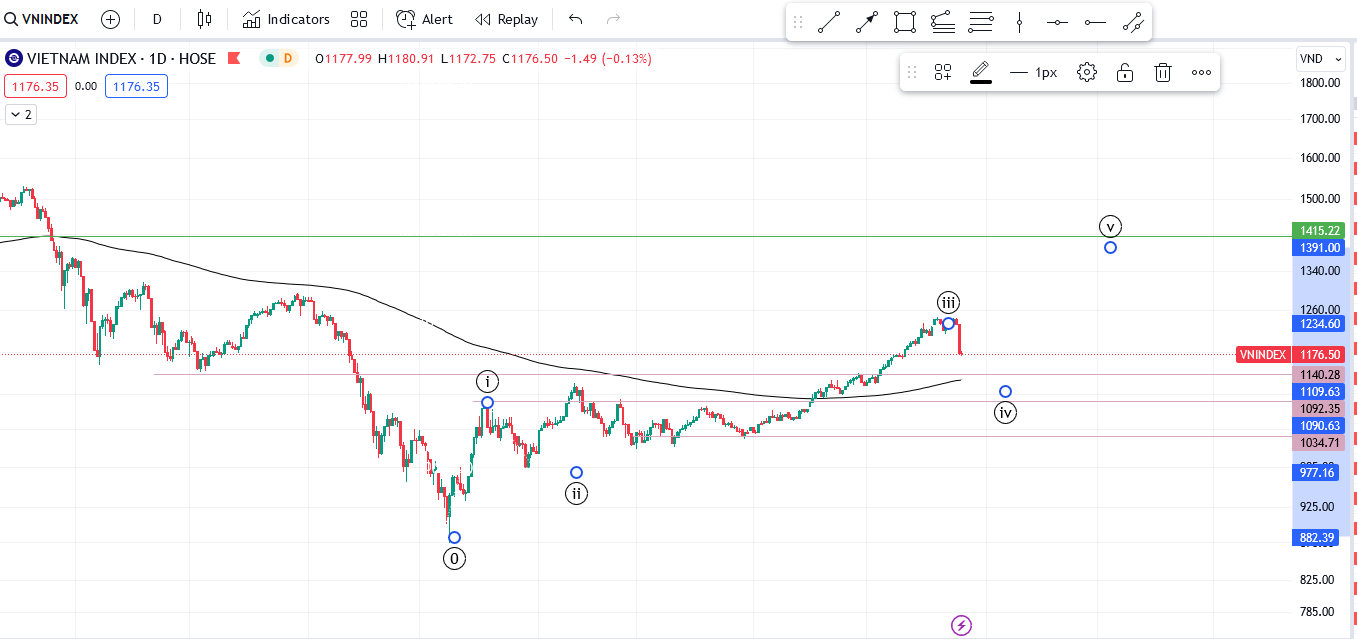This screenshot has width=1357, height=639.
Task: Click the 1092.35 price axis label
Action: coord(1318,408)
